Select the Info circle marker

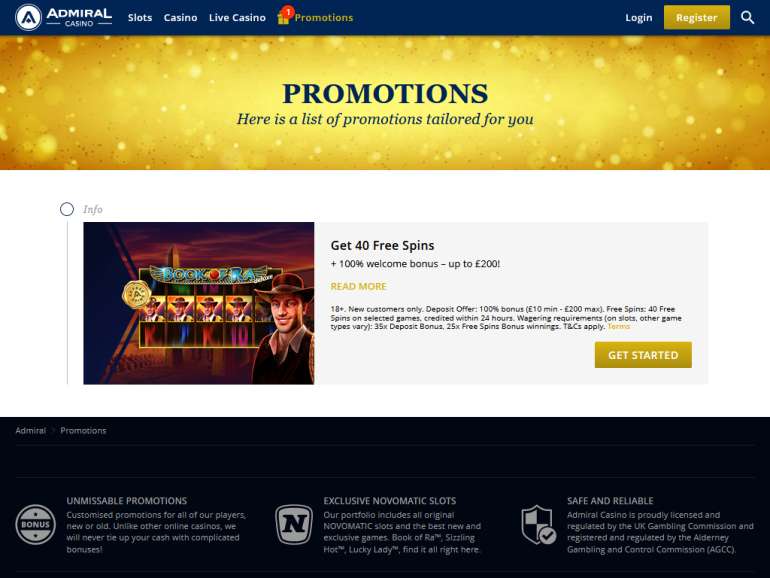[x=67, y=209]
